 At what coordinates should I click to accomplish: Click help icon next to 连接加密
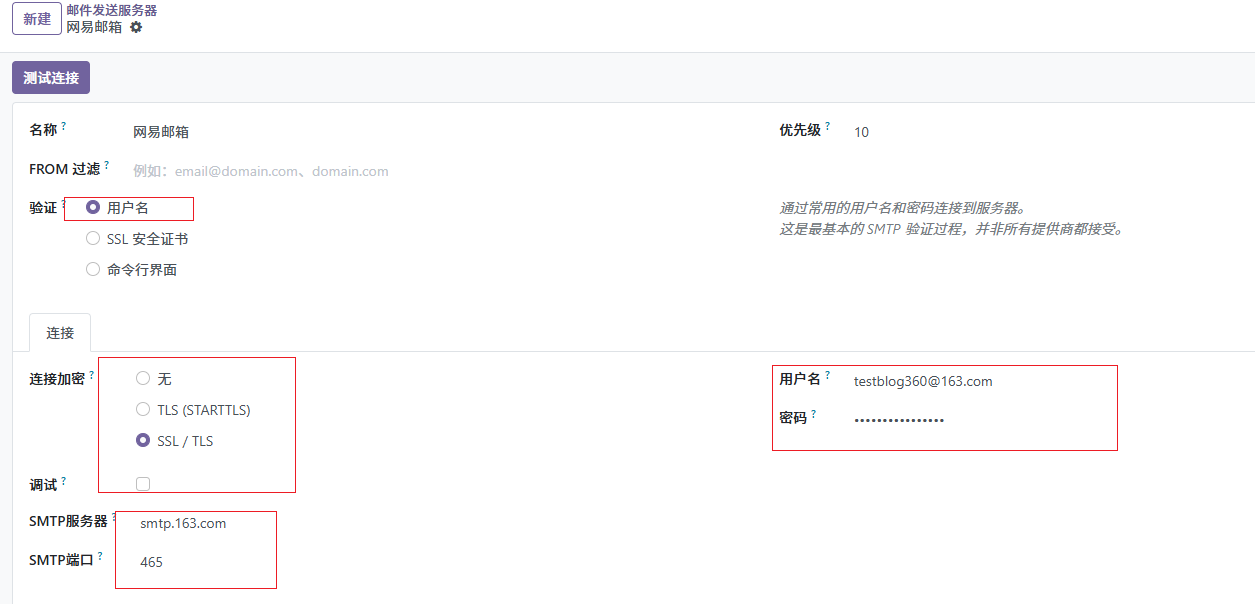tap(92, 375)
